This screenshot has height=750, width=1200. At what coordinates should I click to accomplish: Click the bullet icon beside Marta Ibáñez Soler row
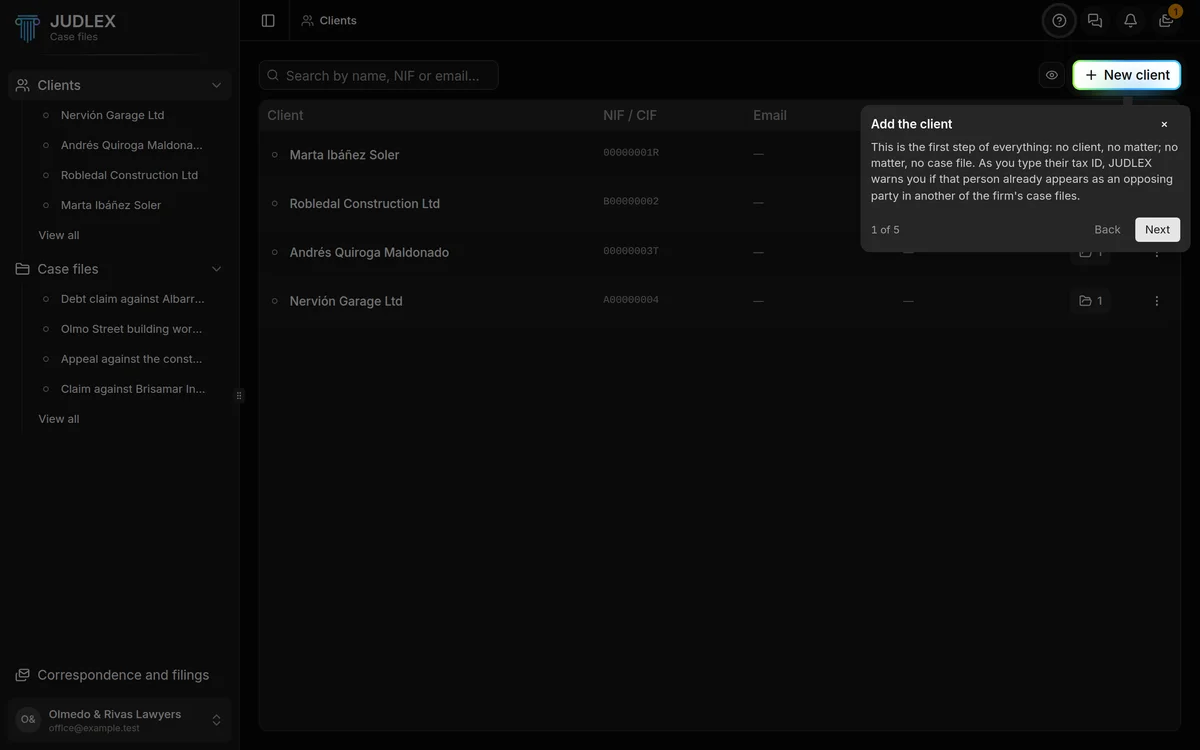coord(275,155)
